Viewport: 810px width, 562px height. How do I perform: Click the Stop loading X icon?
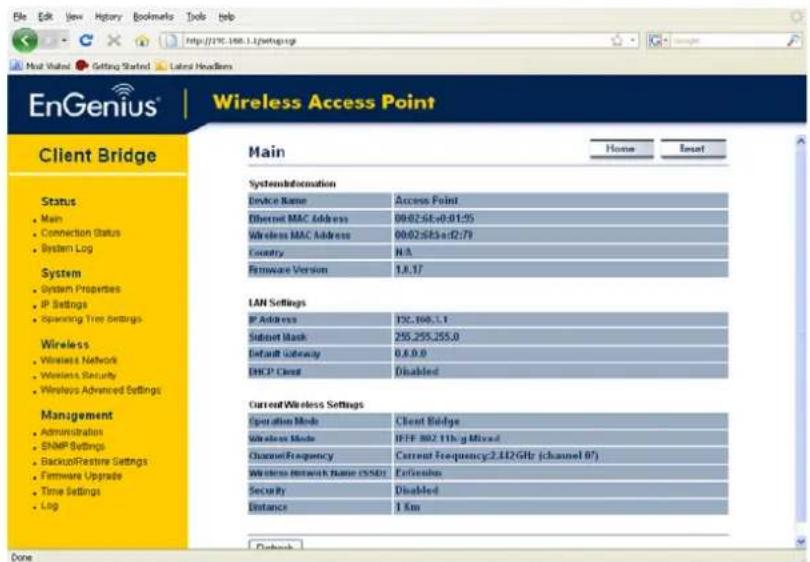coord(114,40)
